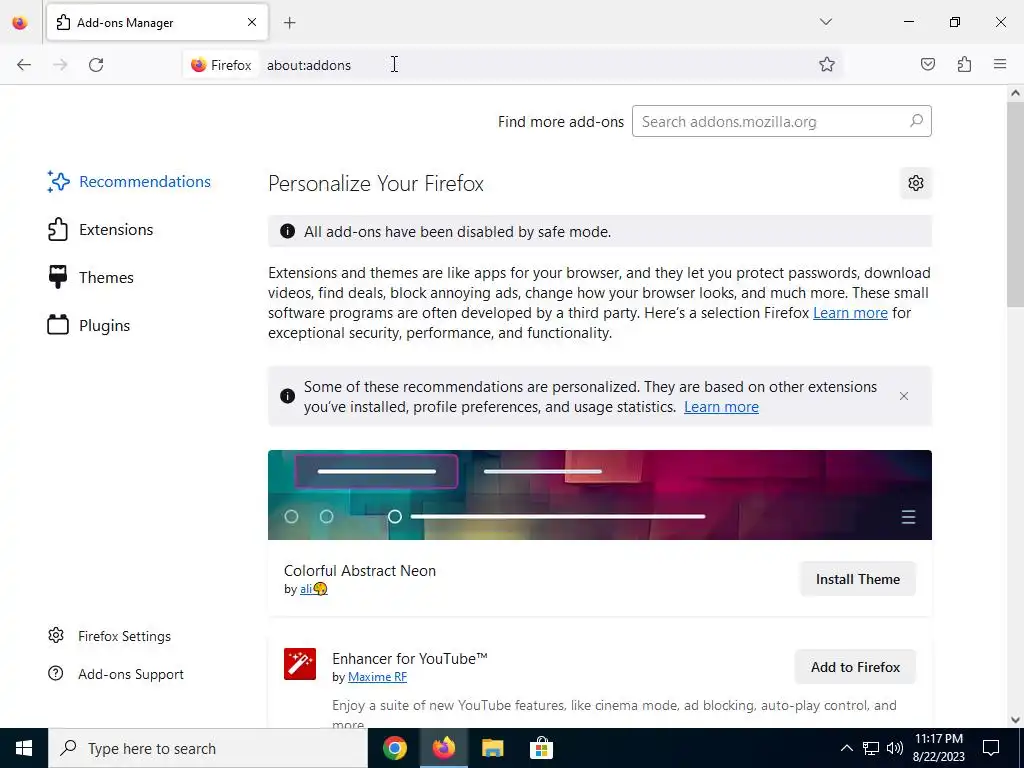Open the theme author ali link

[x=313, y=589]
